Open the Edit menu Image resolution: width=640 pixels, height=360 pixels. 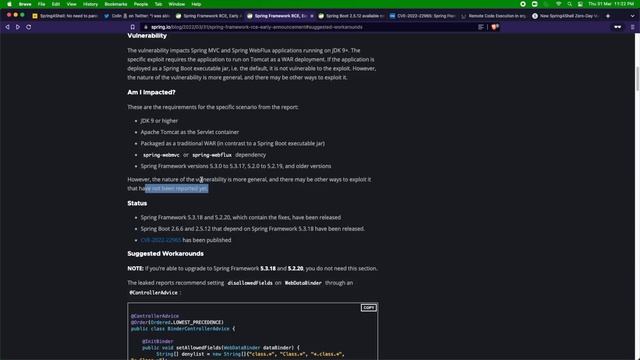(56, 4)
